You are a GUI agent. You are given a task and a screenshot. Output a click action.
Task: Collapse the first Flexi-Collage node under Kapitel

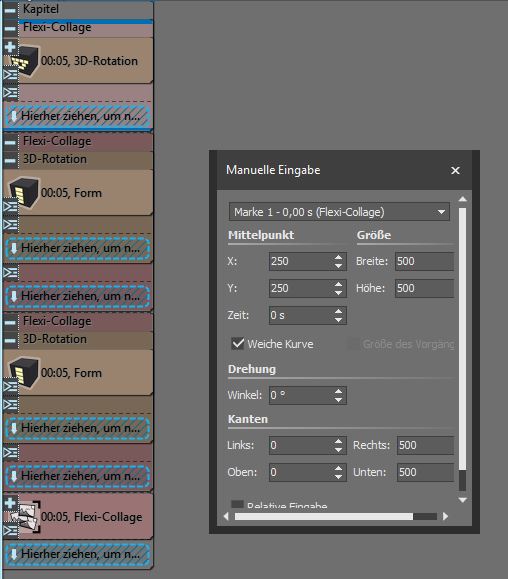[10, 28]
